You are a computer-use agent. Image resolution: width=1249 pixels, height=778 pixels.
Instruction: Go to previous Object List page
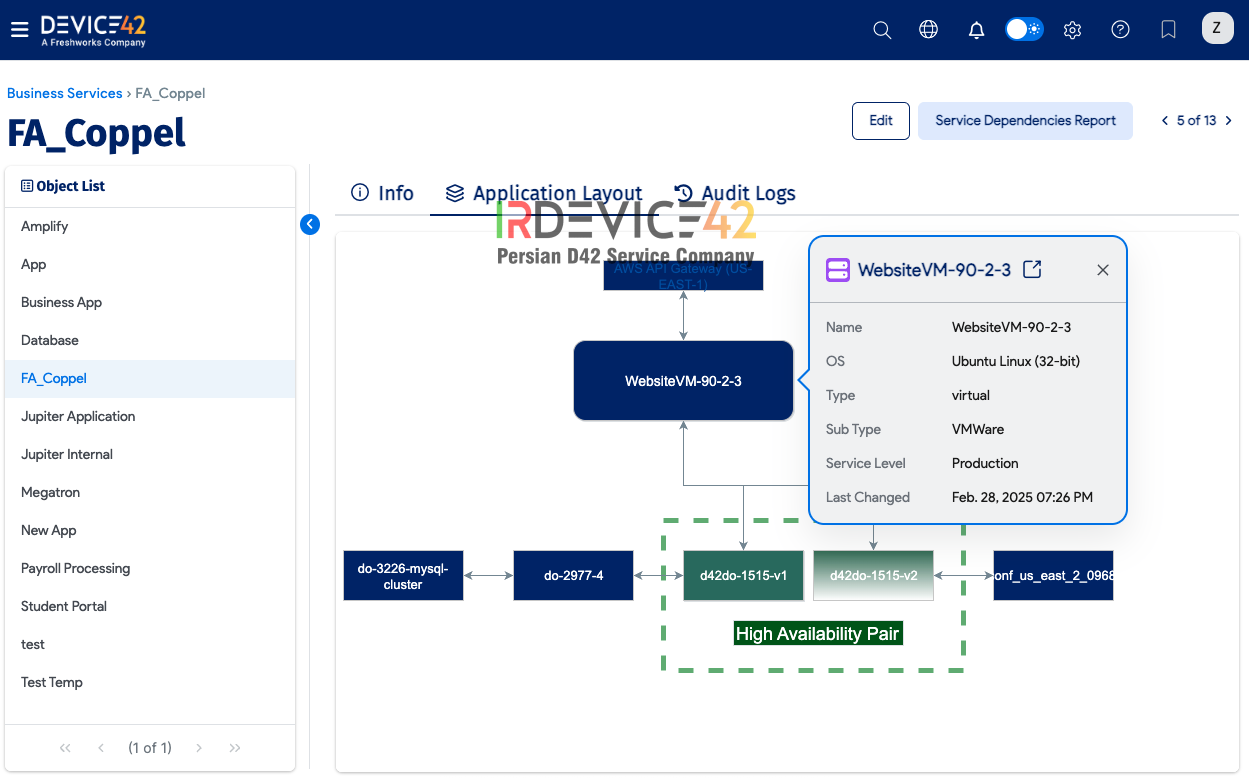[x=101, y=747]
